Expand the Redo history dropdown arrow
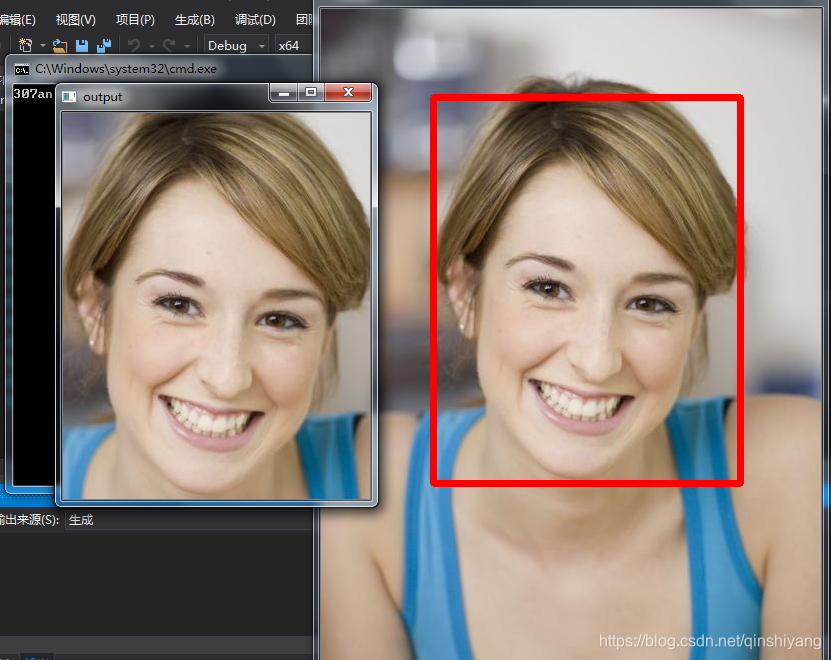 (187, 47)
